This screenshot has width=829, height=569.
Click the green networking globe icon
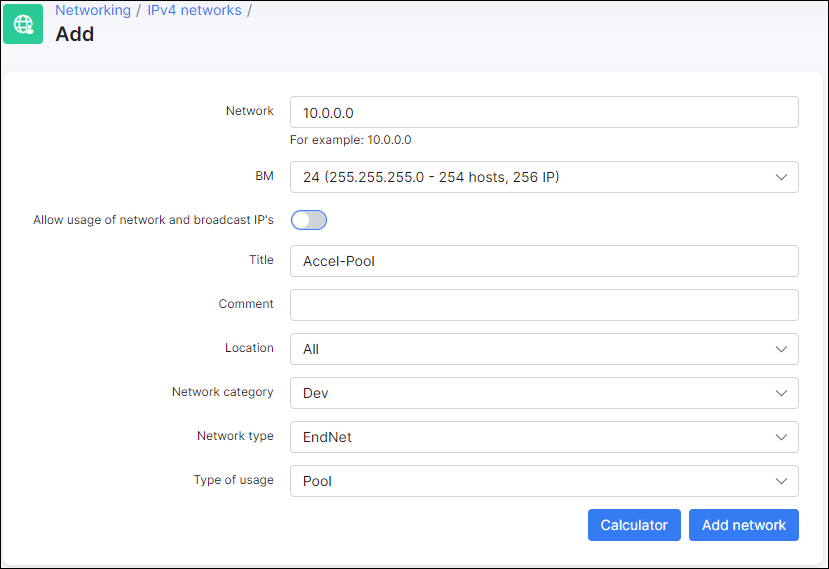[x=23, y=24]
